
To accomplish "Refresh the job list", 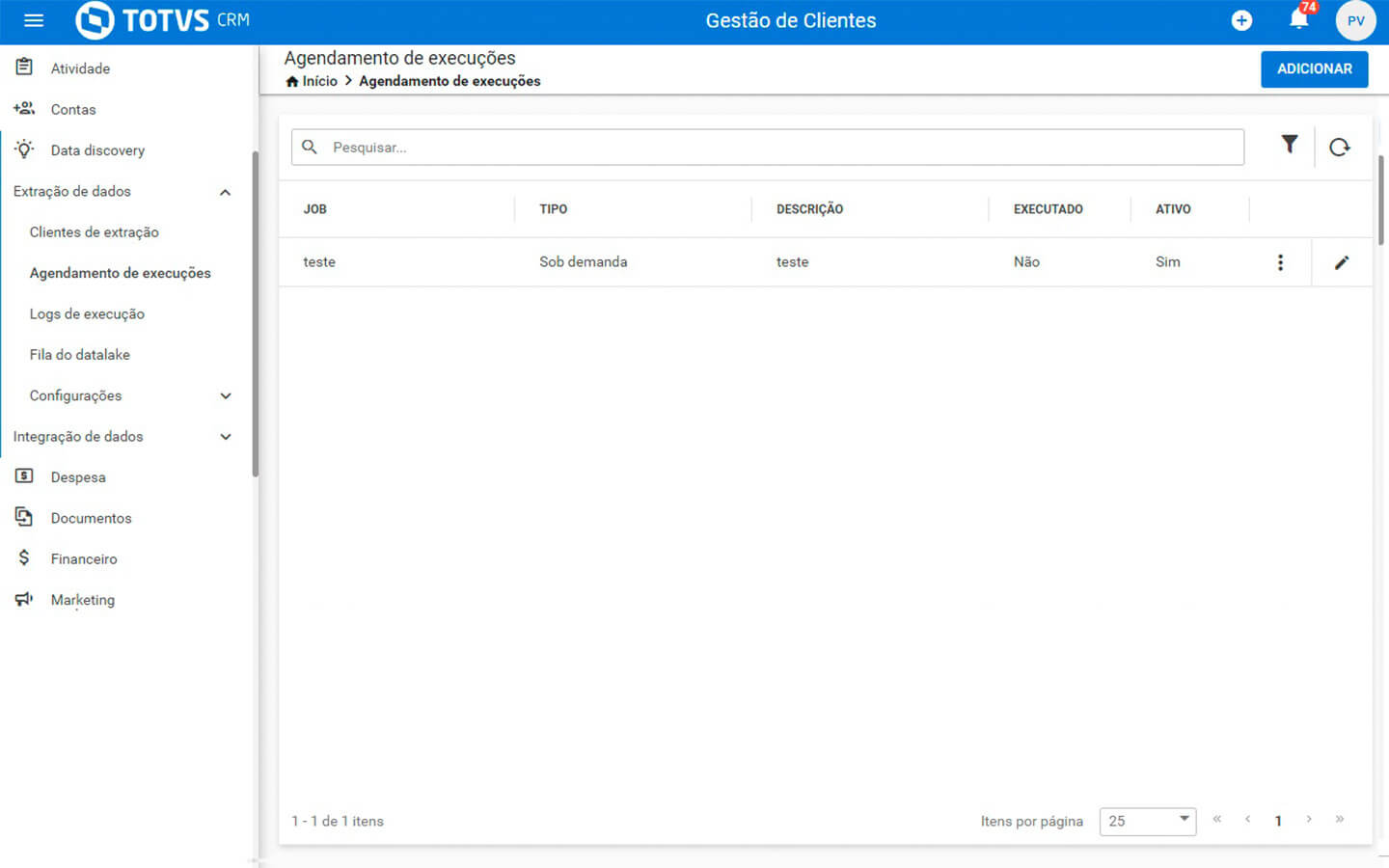I will [1339, 148].
